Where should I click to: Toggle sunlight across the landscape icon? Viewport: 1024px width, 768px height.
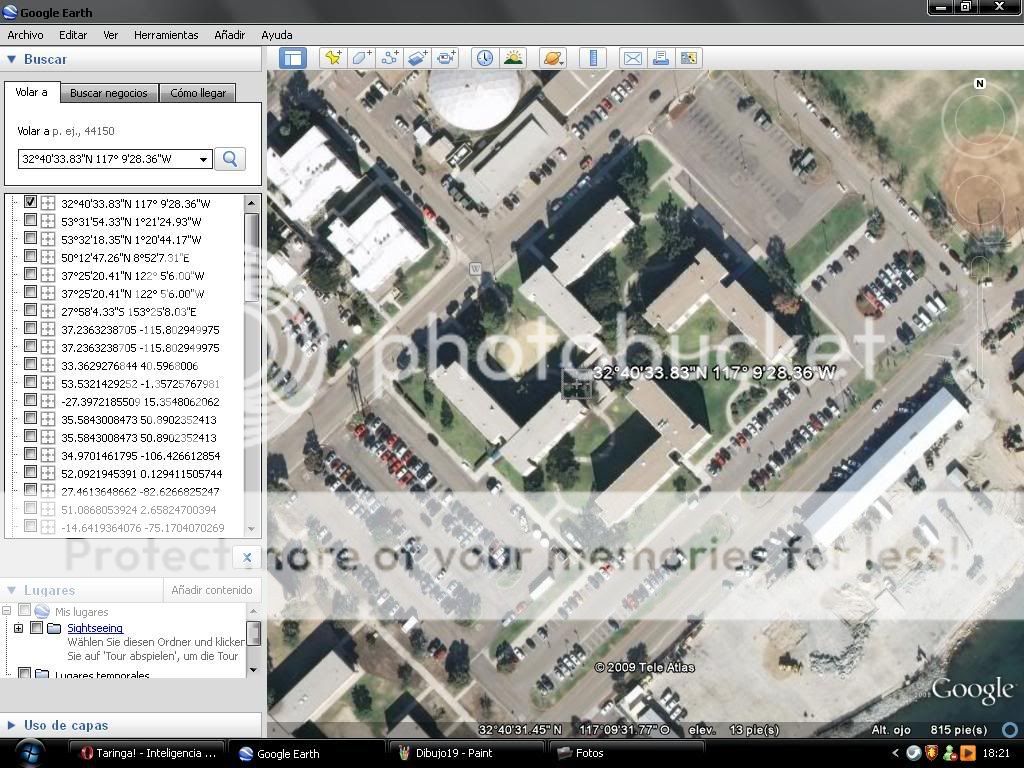click(513, 58)
